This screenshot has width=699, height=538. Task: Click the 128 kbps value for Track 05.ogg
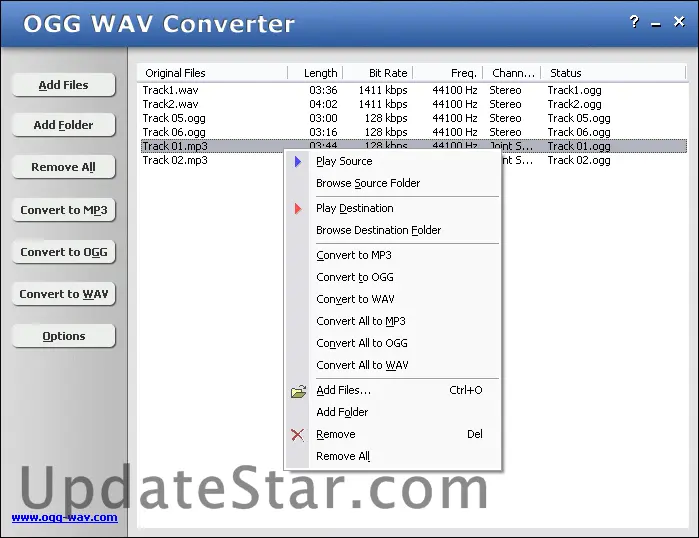(386, 118)
